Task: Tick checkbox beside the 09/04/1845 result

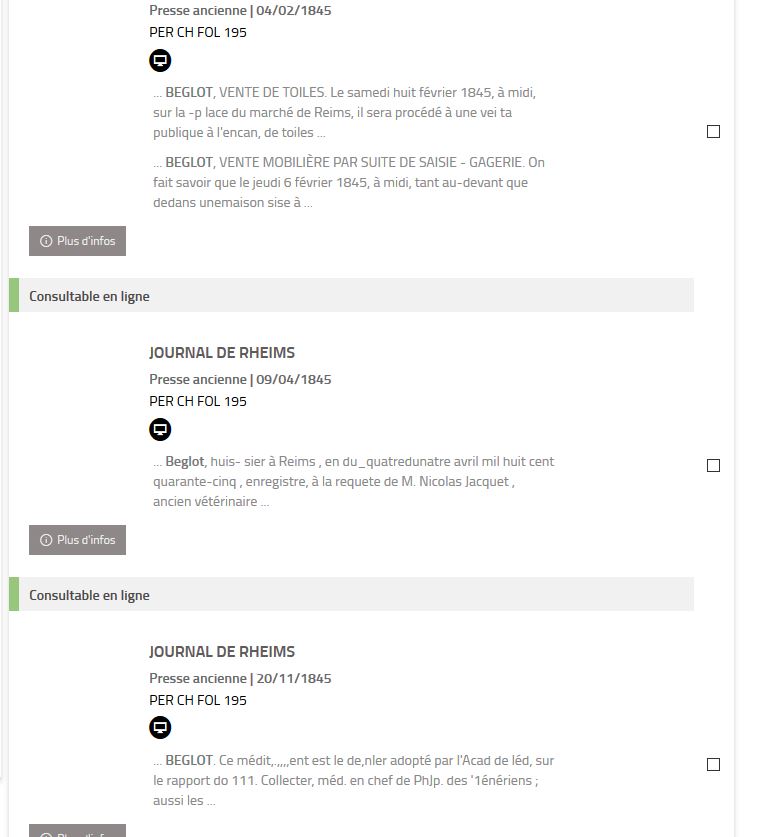Action: [x=713, y=466]
